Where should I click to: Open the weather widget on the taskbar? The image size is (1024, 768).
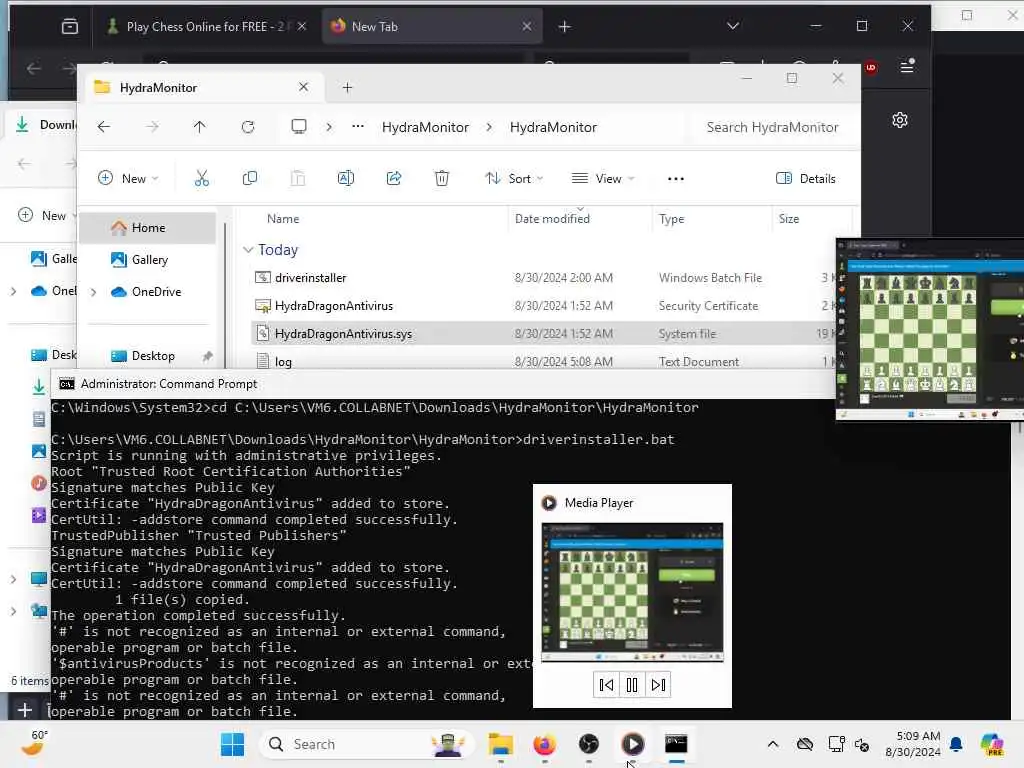[34, 743]
